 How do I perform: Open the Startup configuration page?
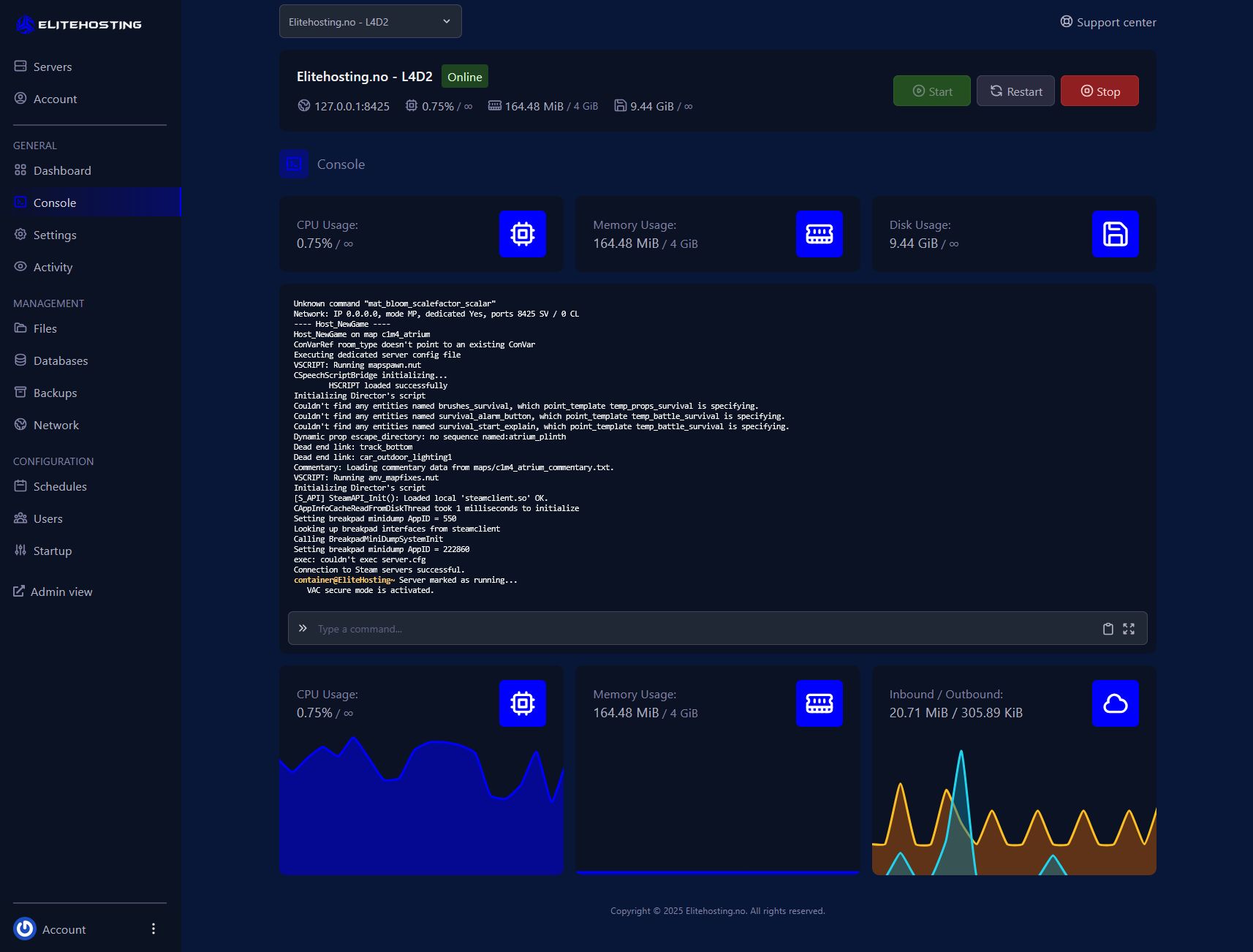pos(53,551)
